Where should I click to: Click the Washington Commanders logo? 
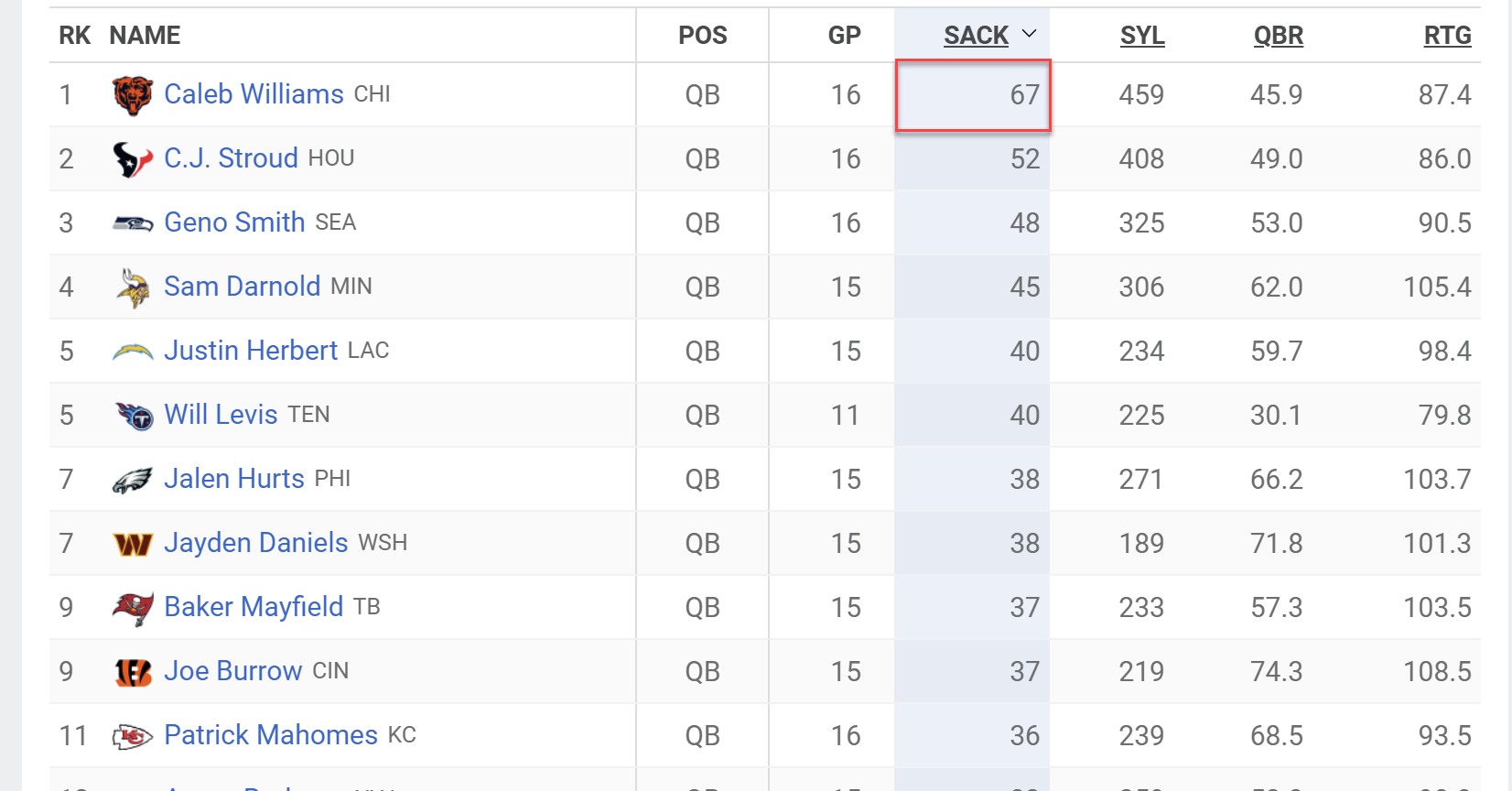133,544
